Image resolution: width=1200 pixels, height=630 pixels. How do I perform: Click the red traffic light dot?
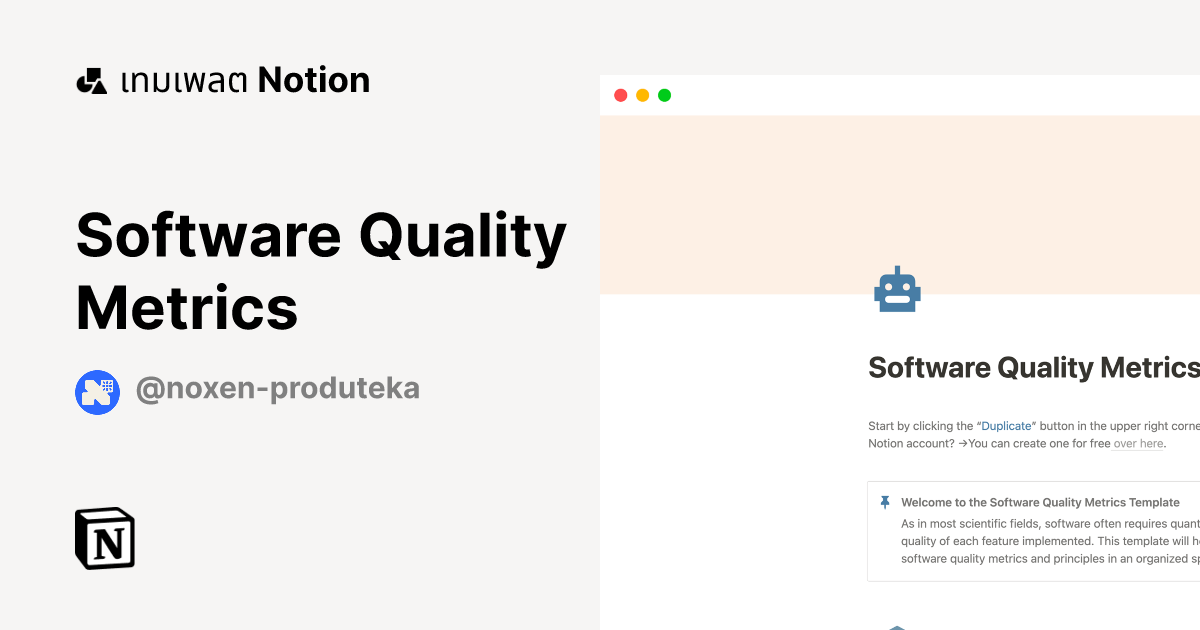coord(620,95)
